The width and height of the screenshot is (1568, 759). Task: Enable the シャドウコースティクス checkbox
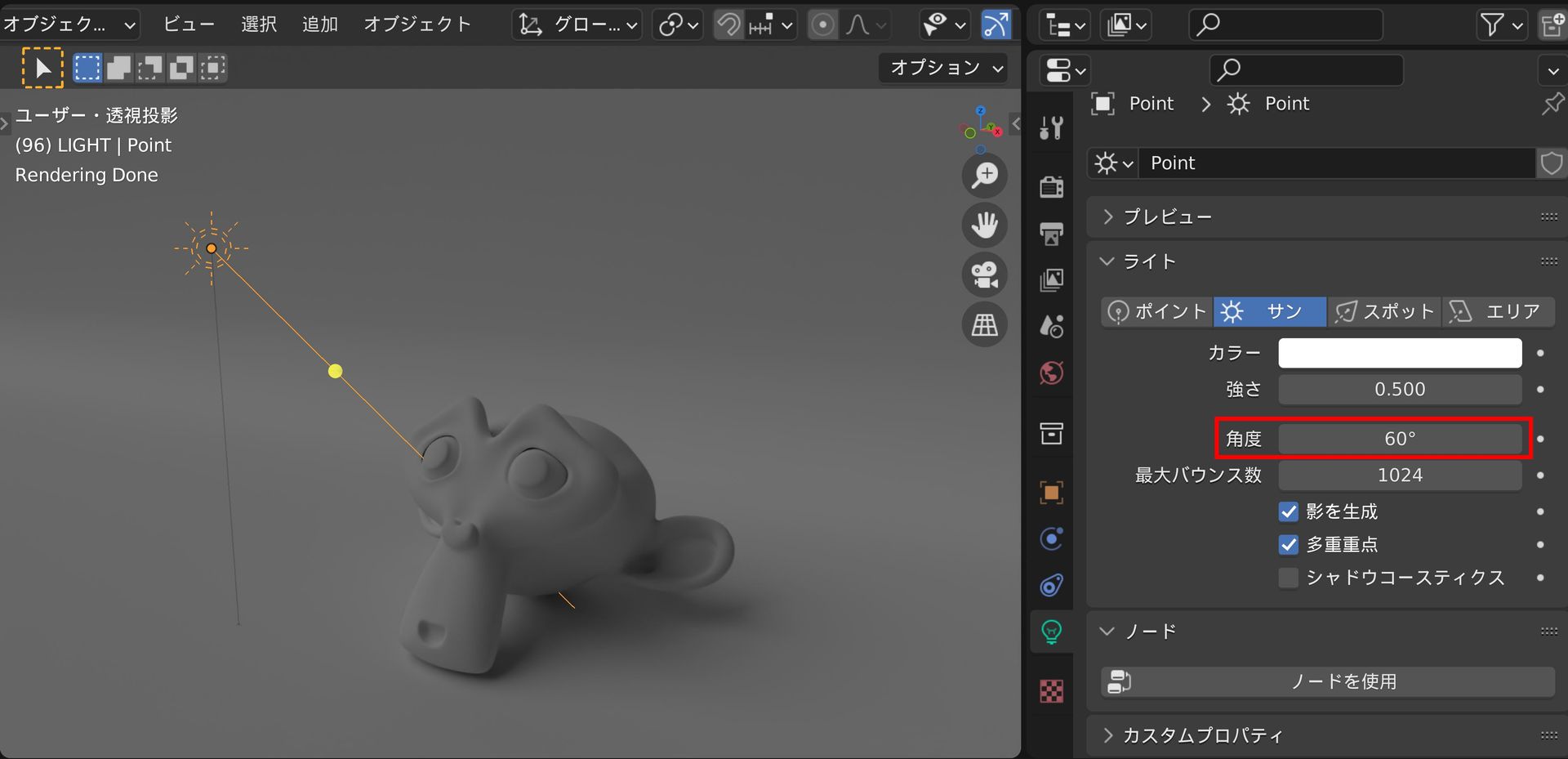click(1288, 577)
